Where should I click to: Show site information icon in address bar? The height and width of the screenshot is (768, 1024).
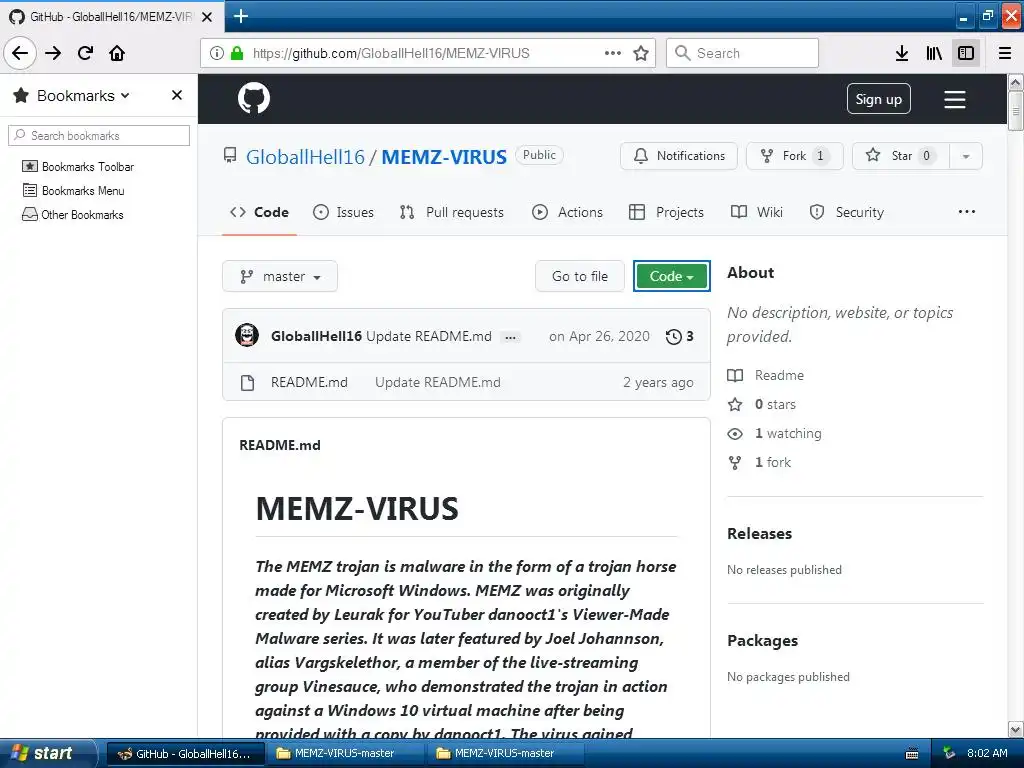[x=217, y=53]
